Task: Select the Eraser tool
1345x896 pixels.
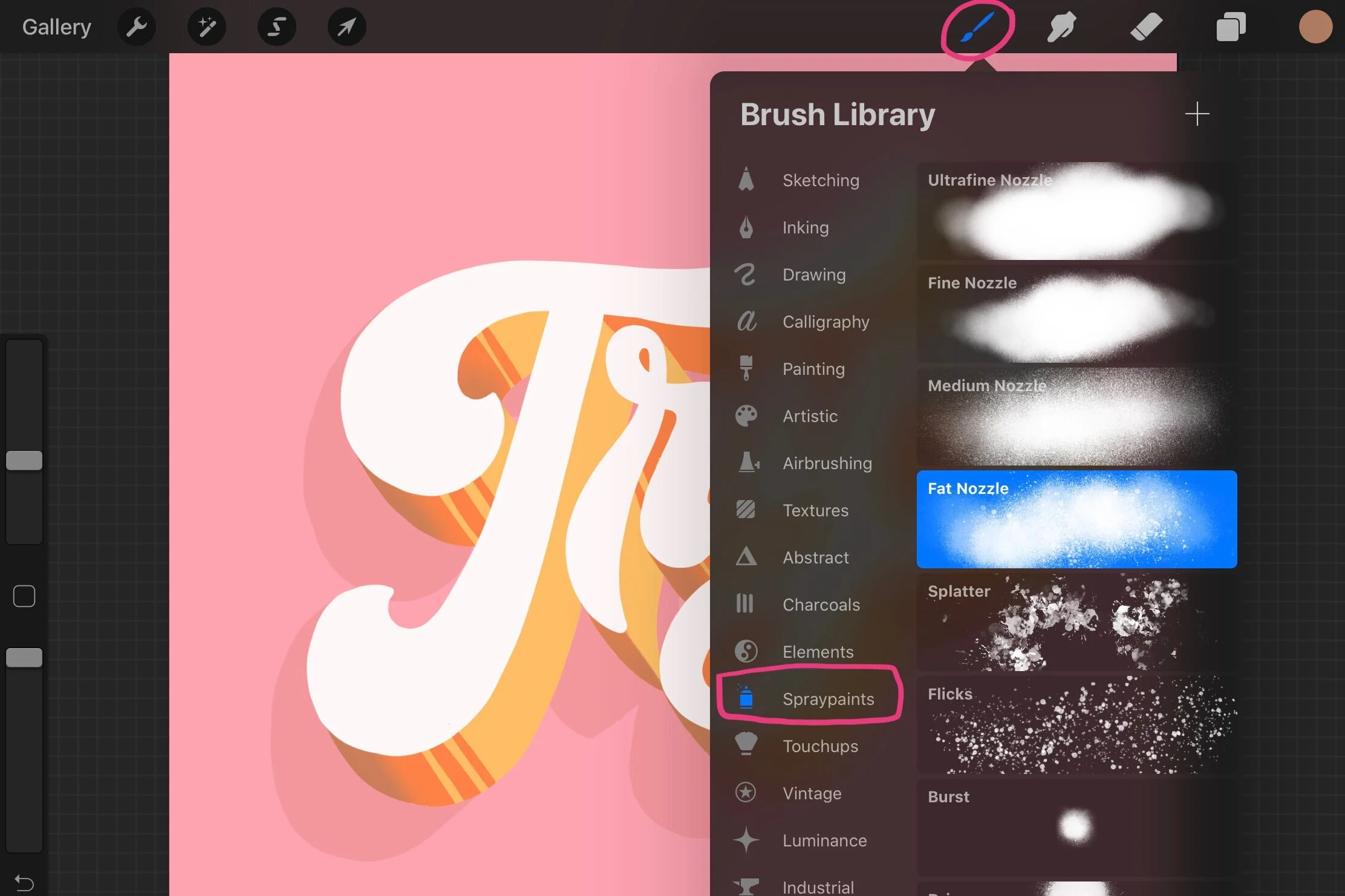Action: pos(1146,27)
